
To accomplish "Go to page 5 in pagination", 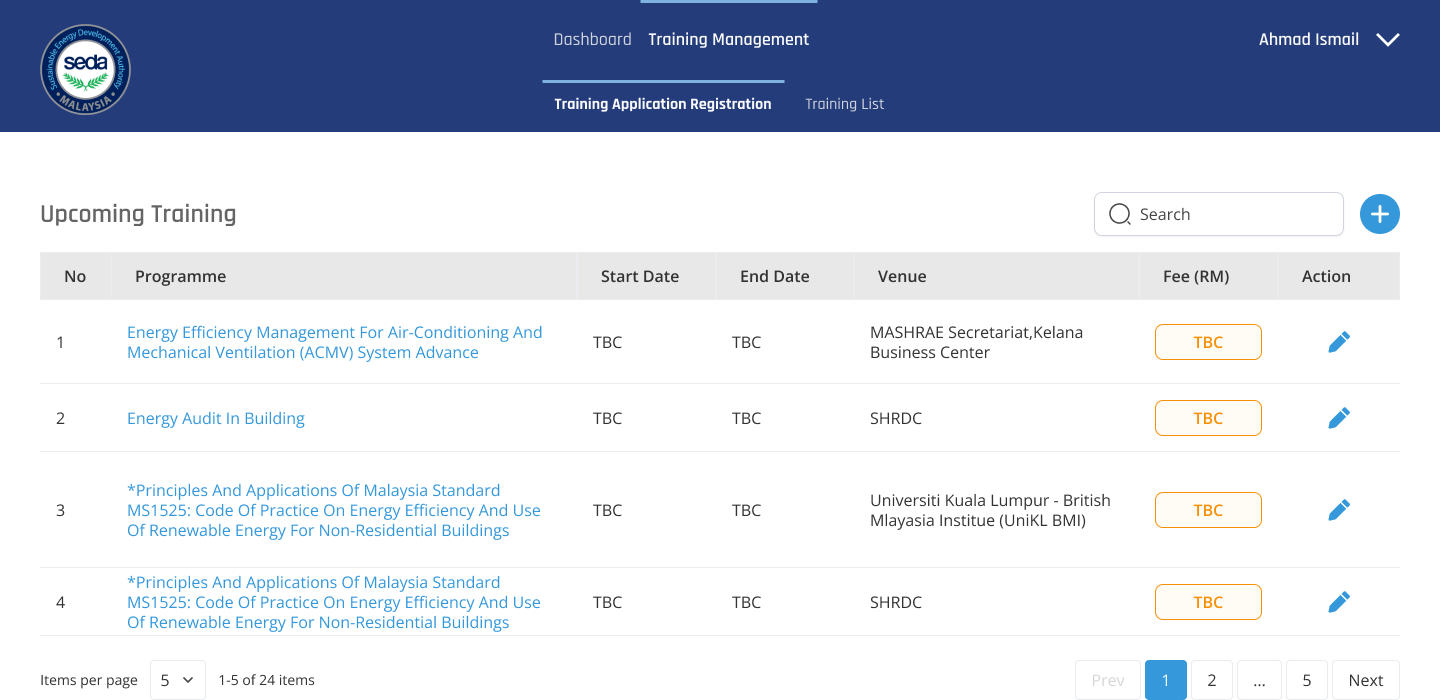I will pos(1307,680).
